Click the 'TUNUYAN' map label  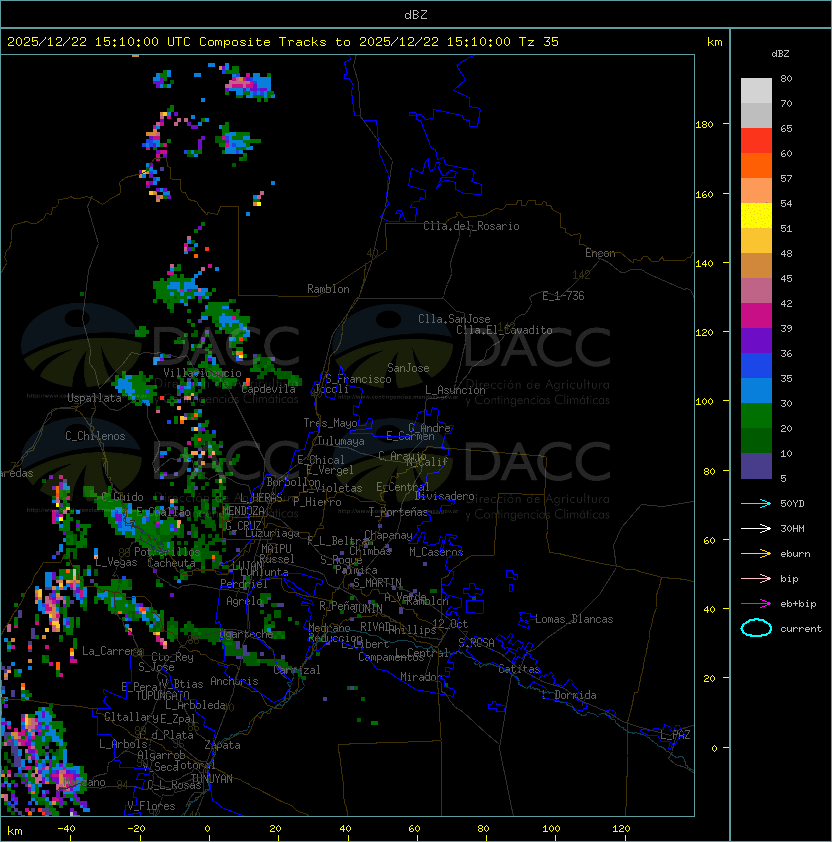click(x=212, y=779)
